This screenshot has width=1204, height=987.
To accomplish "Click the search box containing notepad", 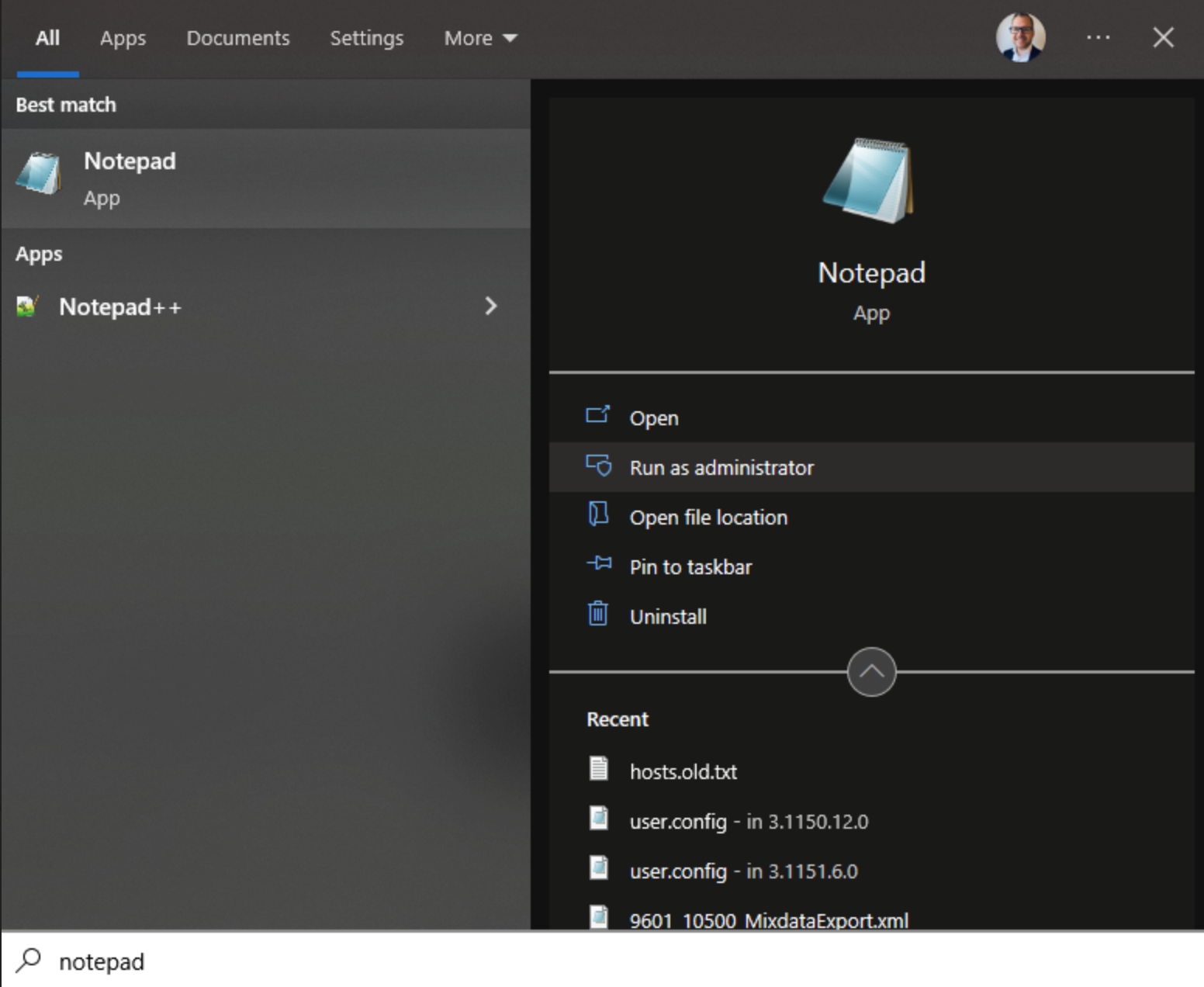I will tap(602, 961).
